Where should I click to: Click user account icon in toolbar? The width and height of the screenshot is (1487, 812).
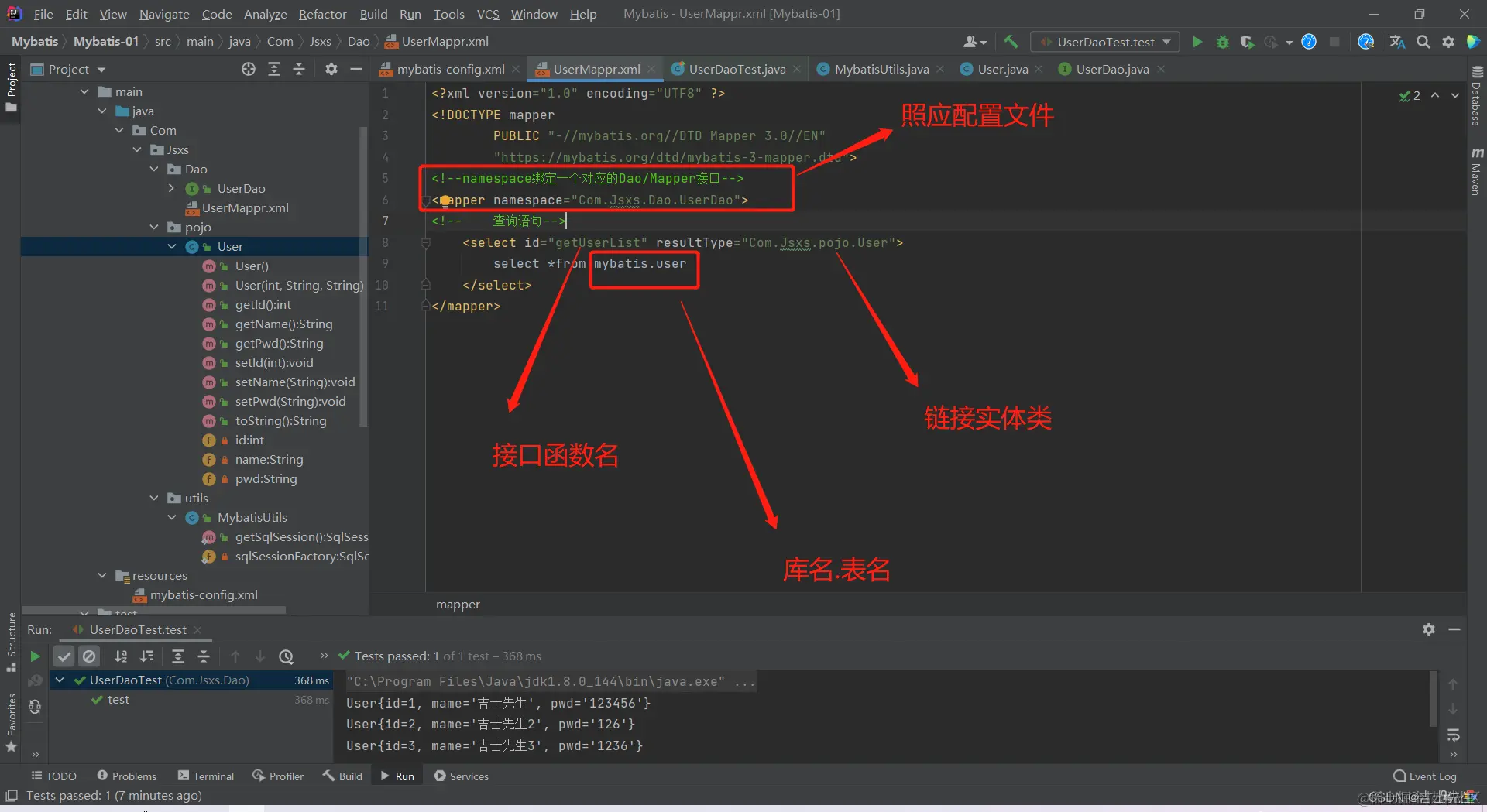point(974,42)
